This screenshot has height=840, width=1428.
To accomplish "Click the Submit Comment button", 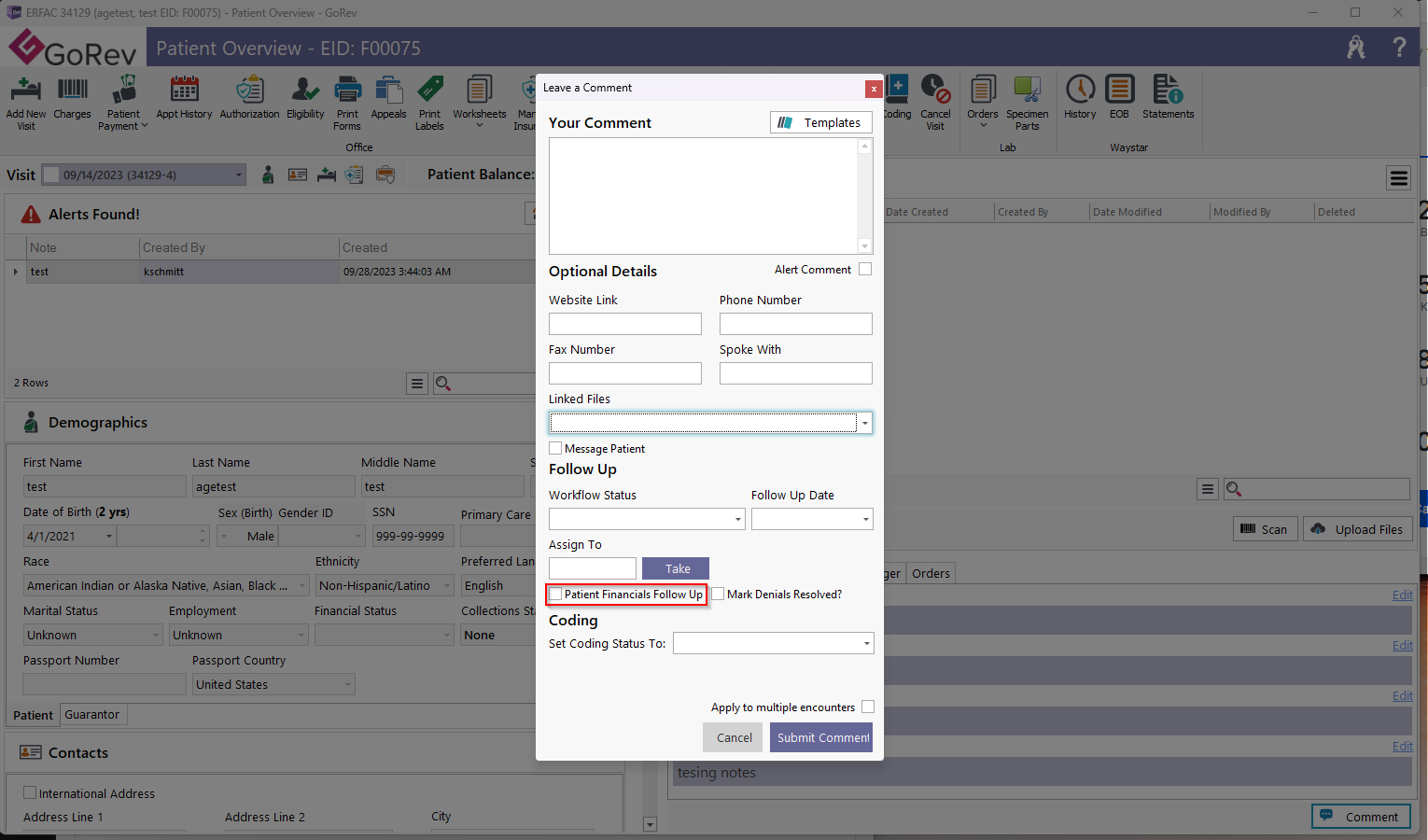I will coord(821,737).
